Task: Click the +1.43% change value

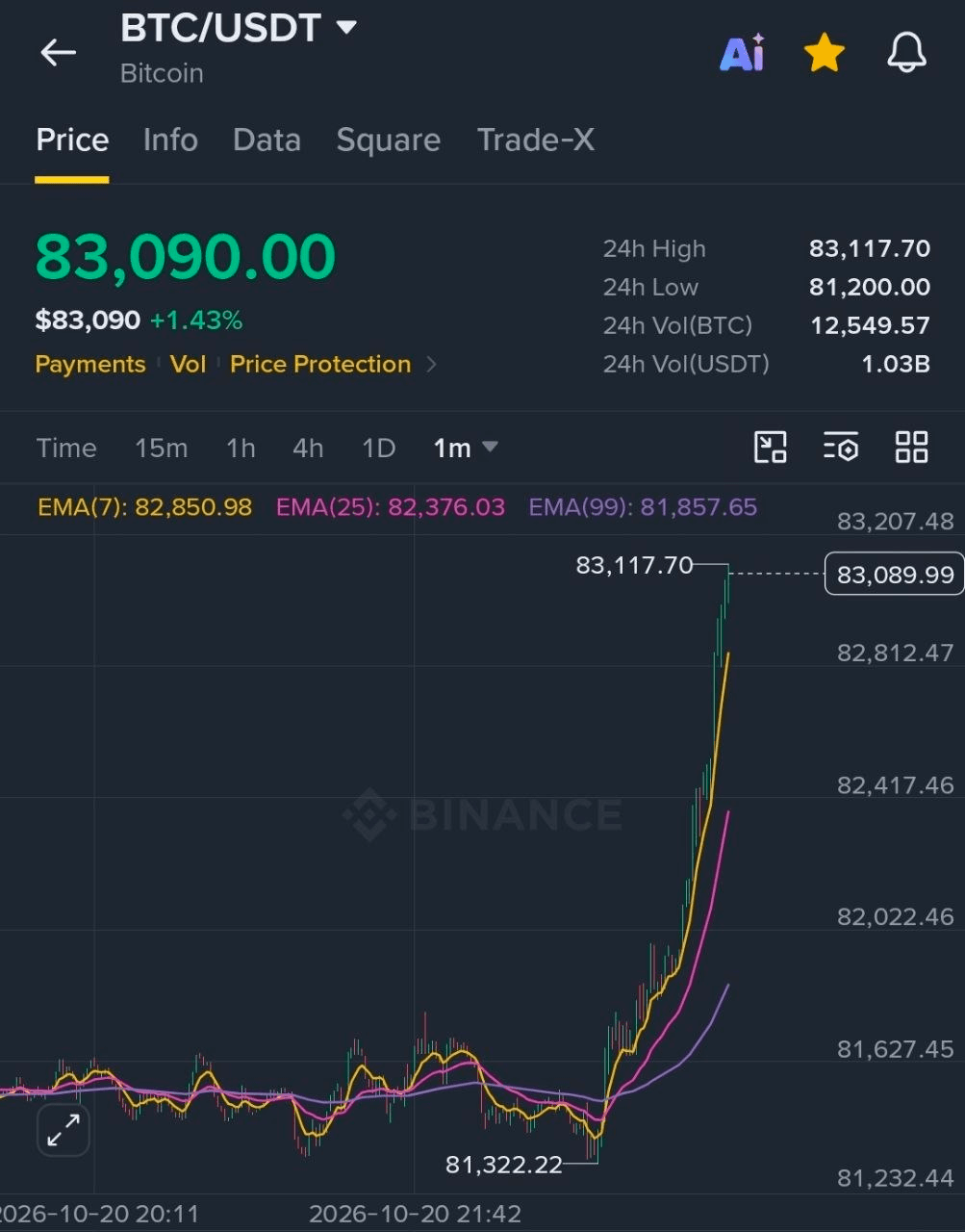Action: point(196,320)
